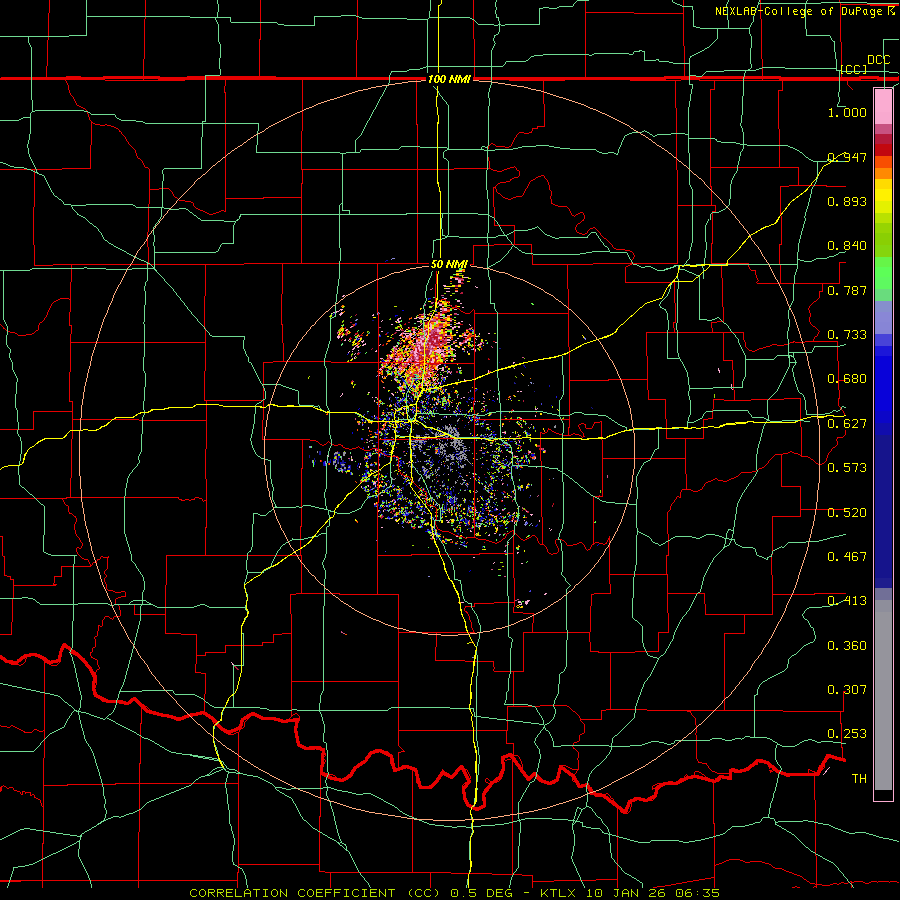Click the 1.000 value on the color scale
Image resolution: width=900 pixels, height=900 pixels.
coord(847,112)
